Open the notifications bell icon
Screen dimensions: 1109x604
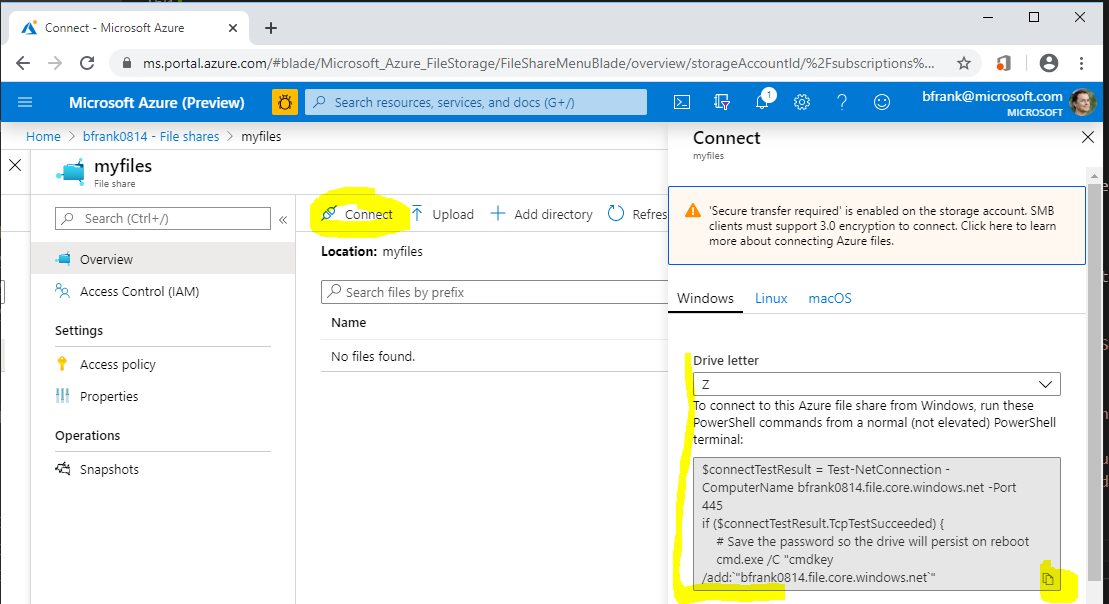pos(762,102)
